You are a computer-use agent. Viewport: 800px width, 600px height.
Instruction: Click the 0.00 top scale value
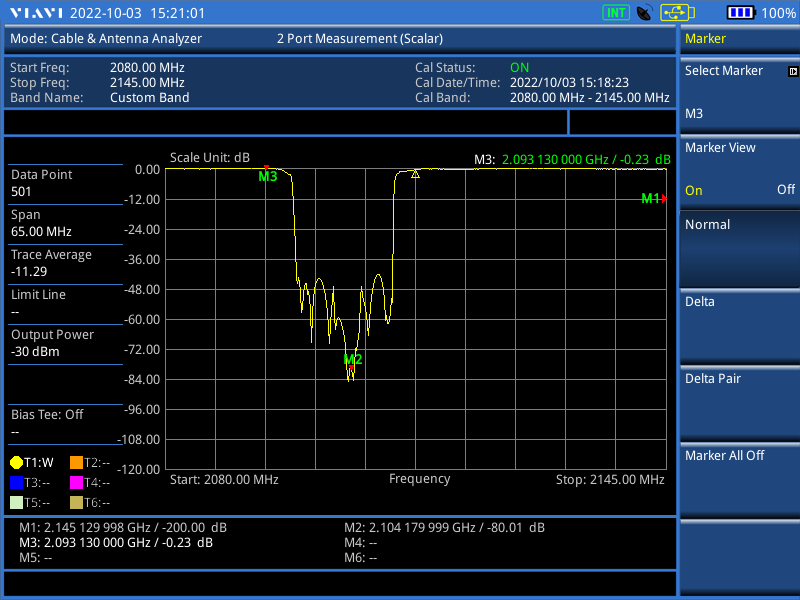(x=147, y=169)
